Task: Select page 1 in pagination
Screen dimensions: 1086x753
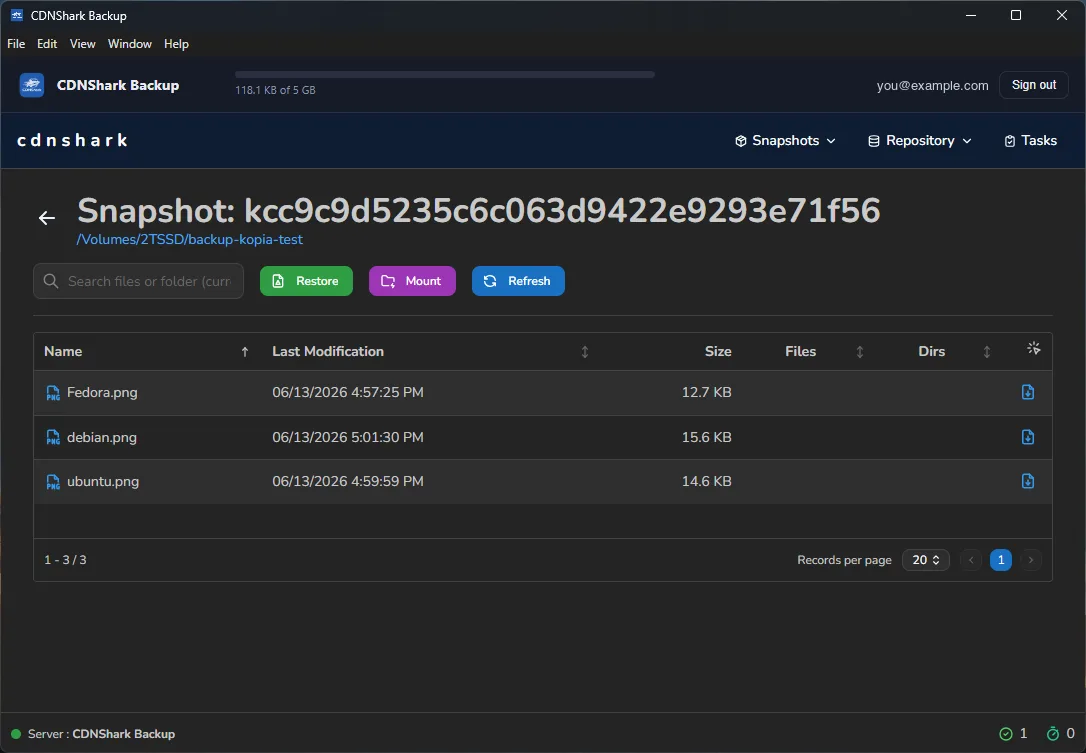Action: click(1001, 560)
